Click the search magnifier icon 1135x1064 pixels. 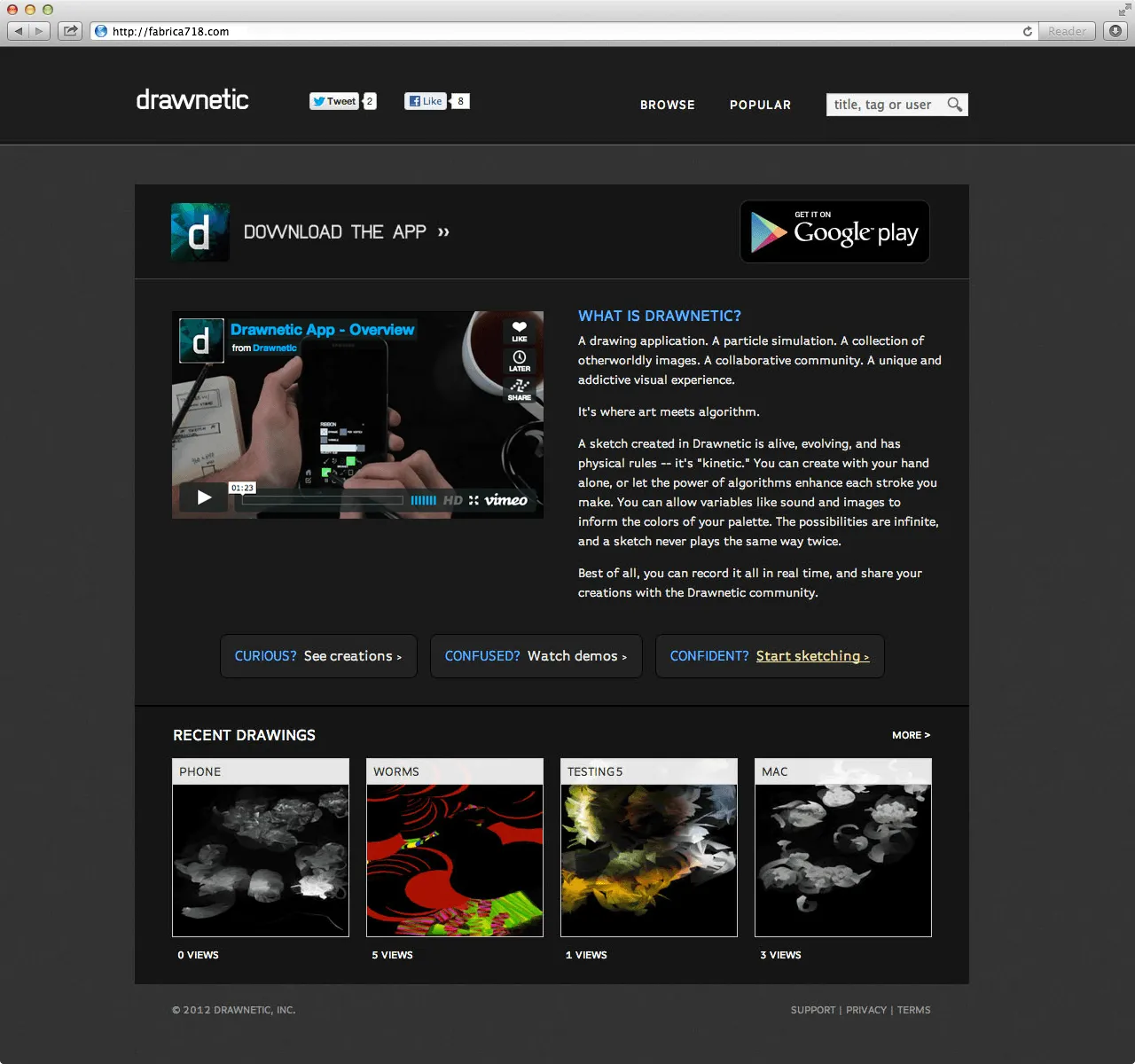[955, 105]
